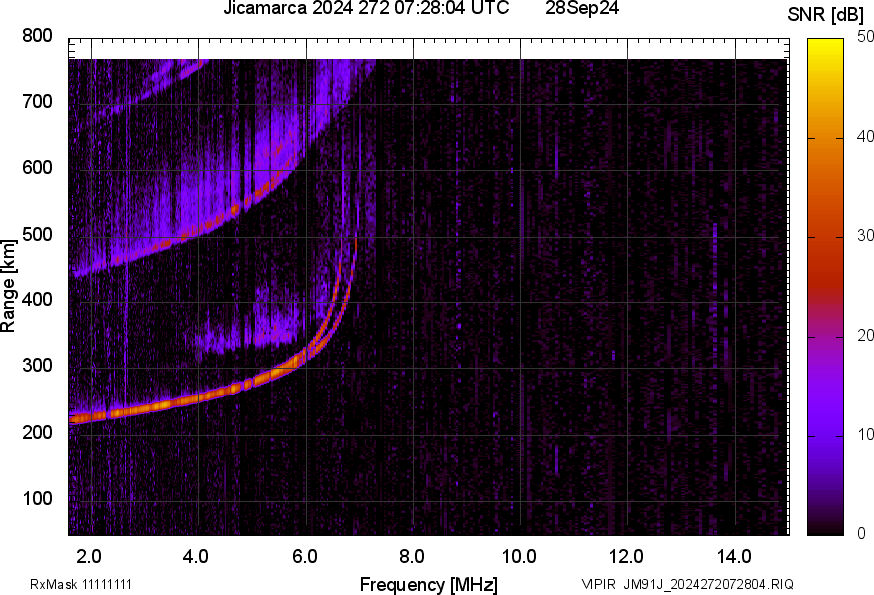Click the frequency tick label '10.0'
Screen dimensions: 874x595
point(519,556)
